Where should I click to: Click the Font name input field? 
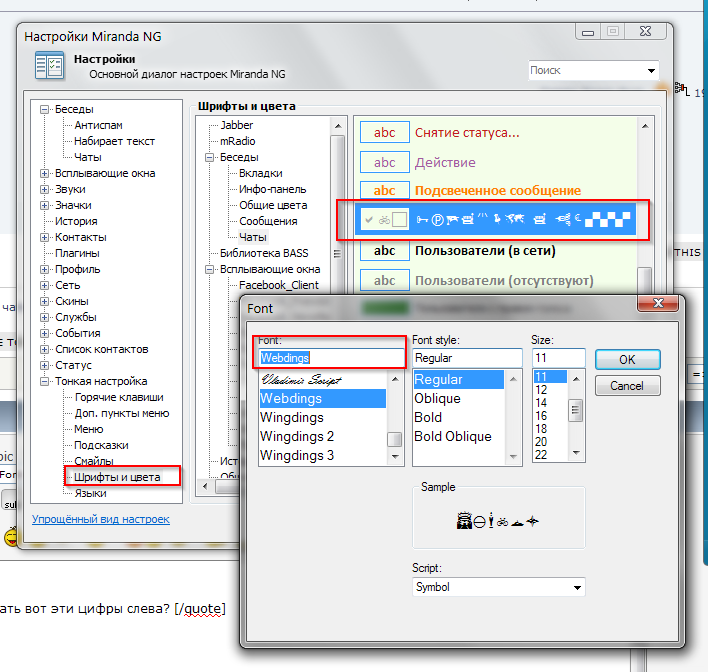coord(331,358)
